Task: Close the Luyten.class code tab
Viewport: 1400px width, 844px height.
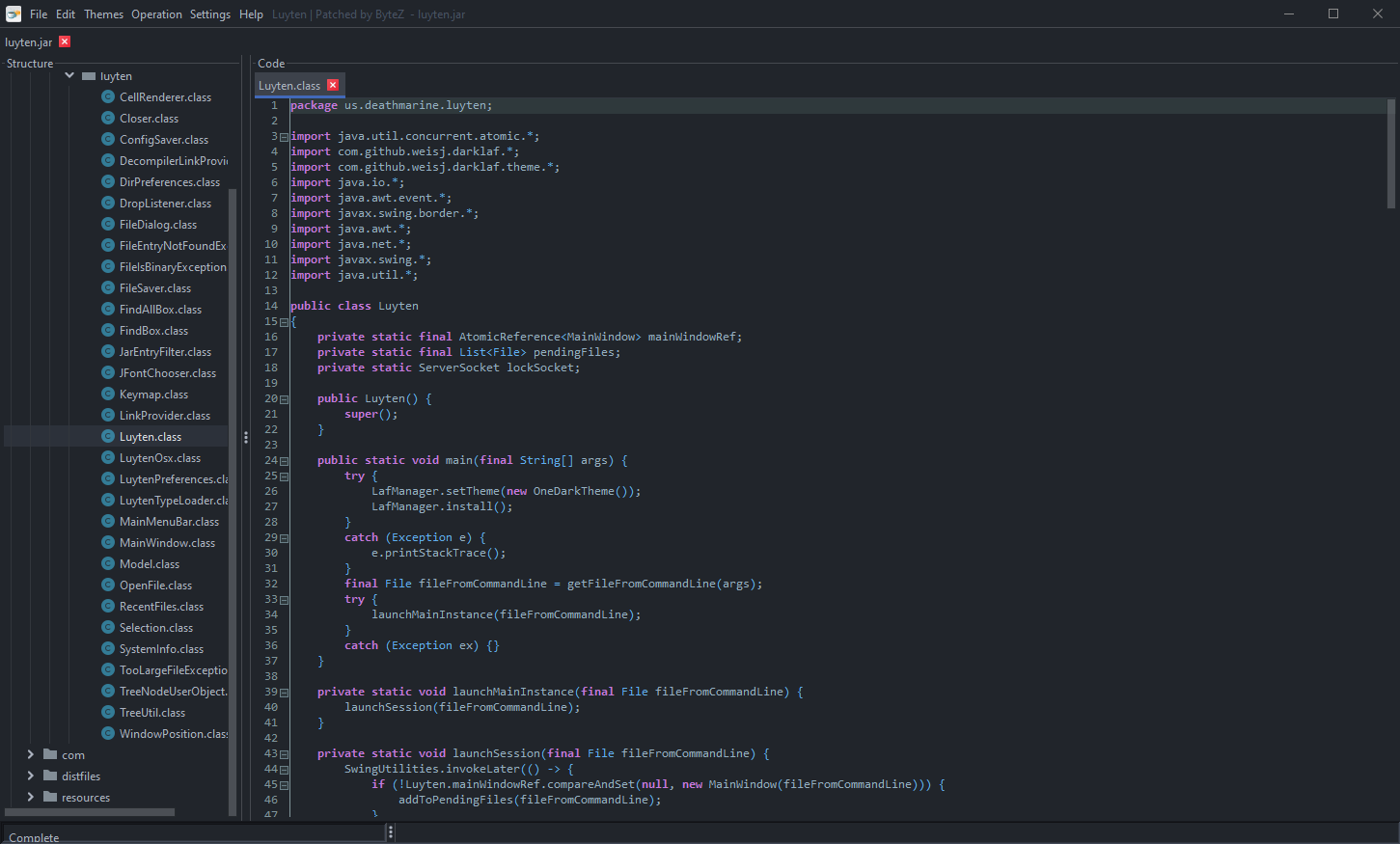Action: 333,85
